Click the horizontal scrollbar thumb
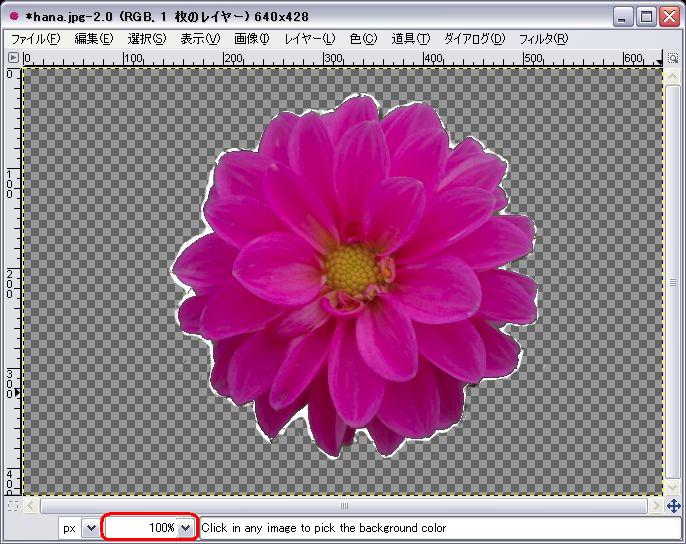686x544 pixels. pos(344,506)
